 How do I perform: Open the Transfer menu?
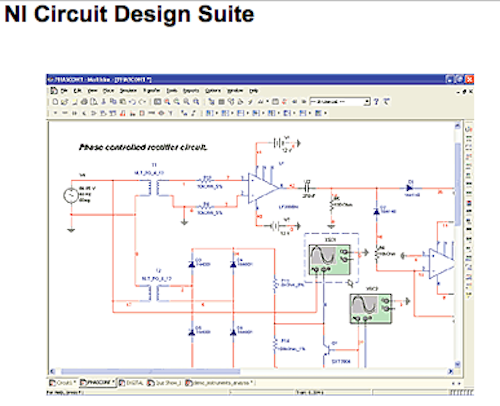click(x=152, y=91)
